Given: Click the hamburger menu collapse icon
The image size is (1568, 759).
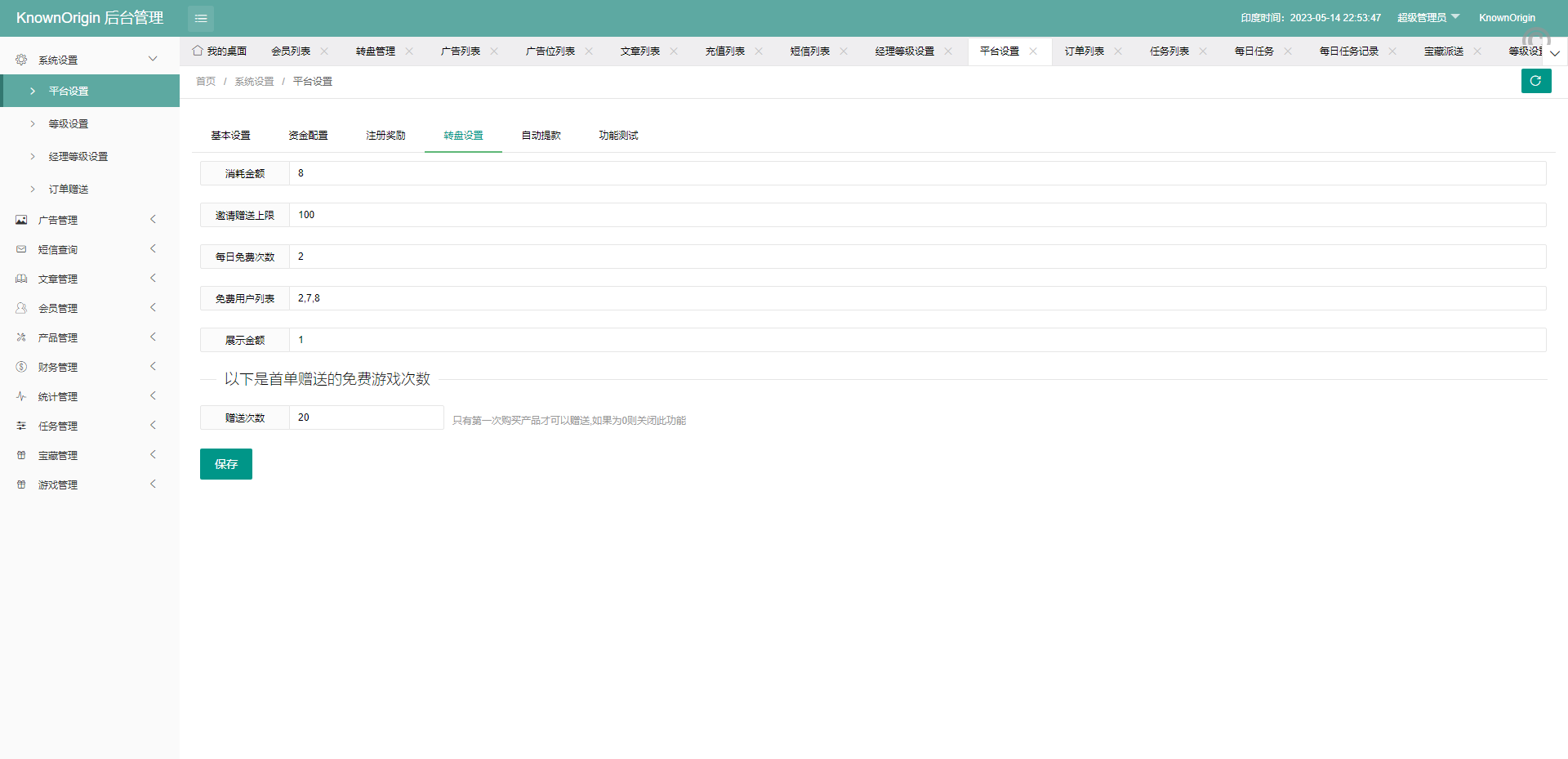Looking at the screenshot, I should click(x=201, y=18).
